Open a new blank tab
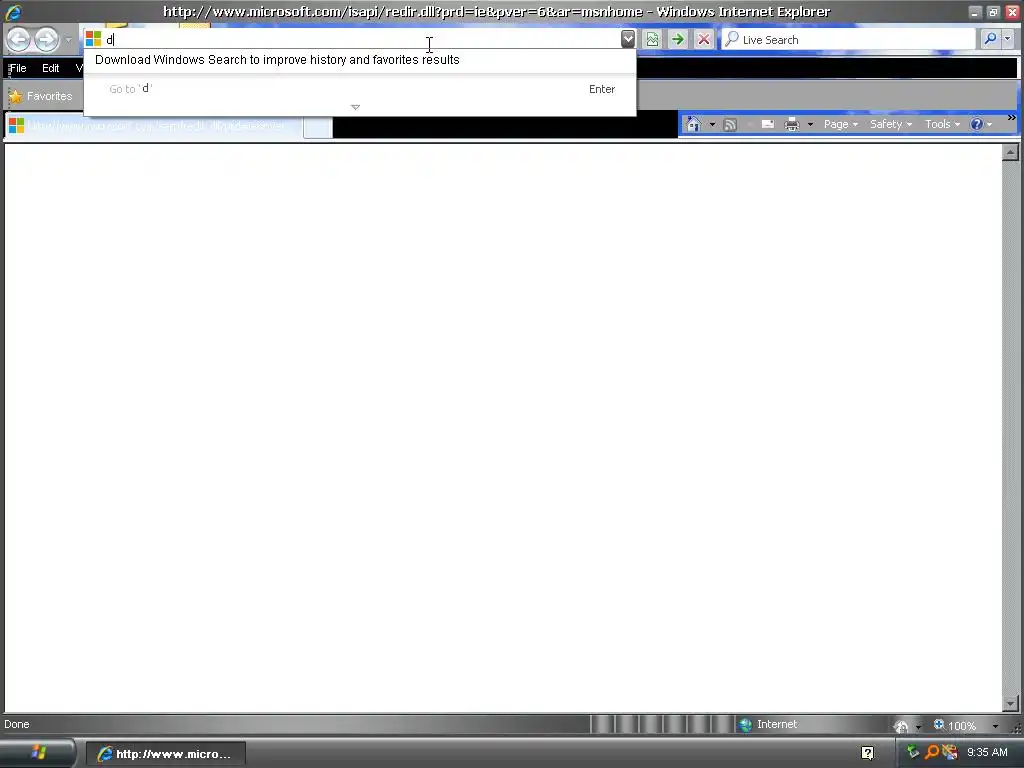Image resolution: width=1024 pixels, height=768 pixels. coord(318,127)
